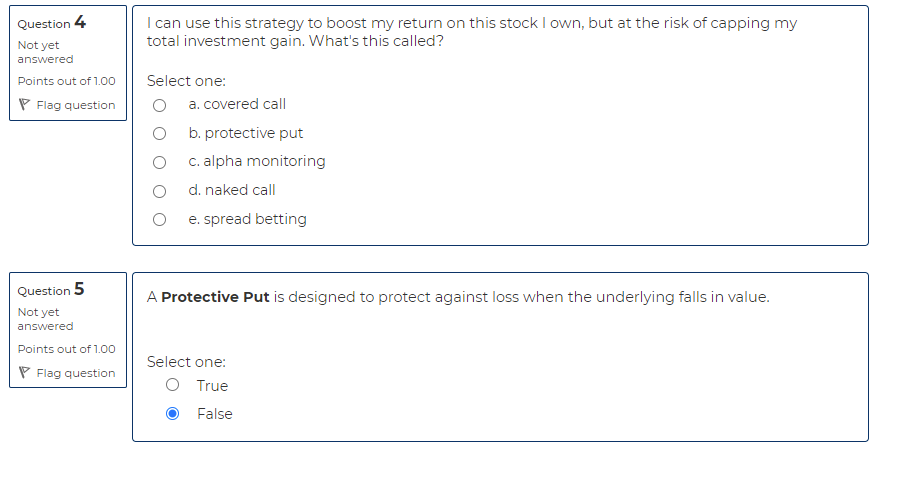Select the True radio button in Question 5
This screenshot has height=482, width=897.
tap(173, 385)
